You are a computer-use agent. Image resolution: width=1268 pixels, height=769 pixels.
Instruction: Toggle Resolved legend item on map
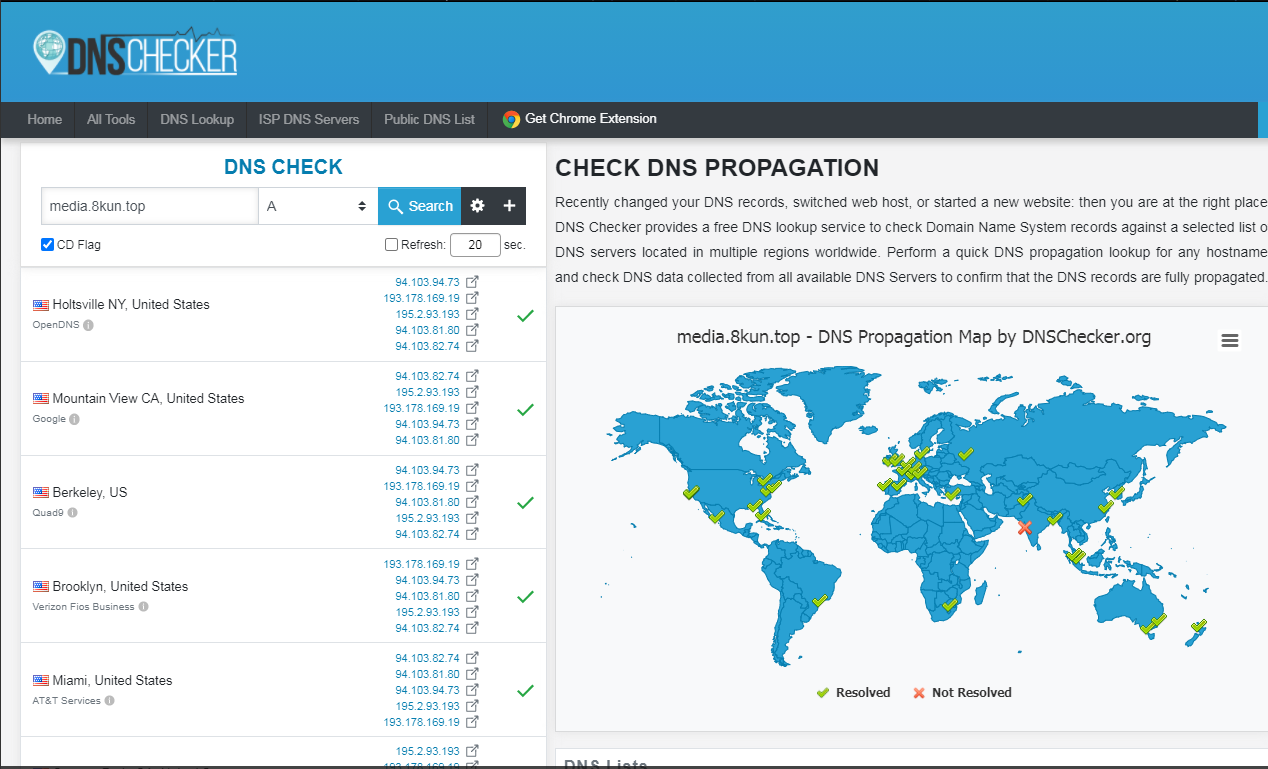[853, 692]
